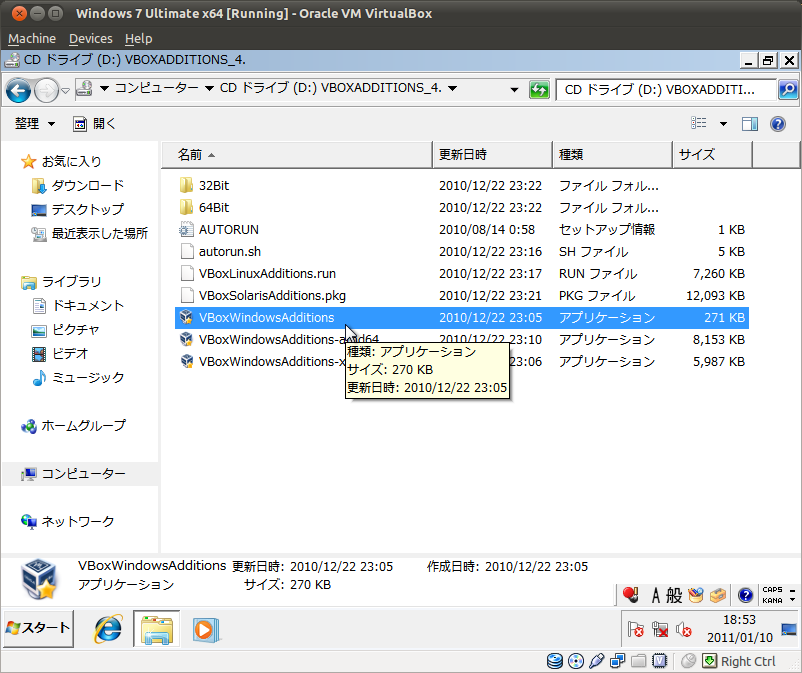Viewport: 802px width, 673px height.
Task: Select コンピューター in navigation pane
Action: (73, 474)
